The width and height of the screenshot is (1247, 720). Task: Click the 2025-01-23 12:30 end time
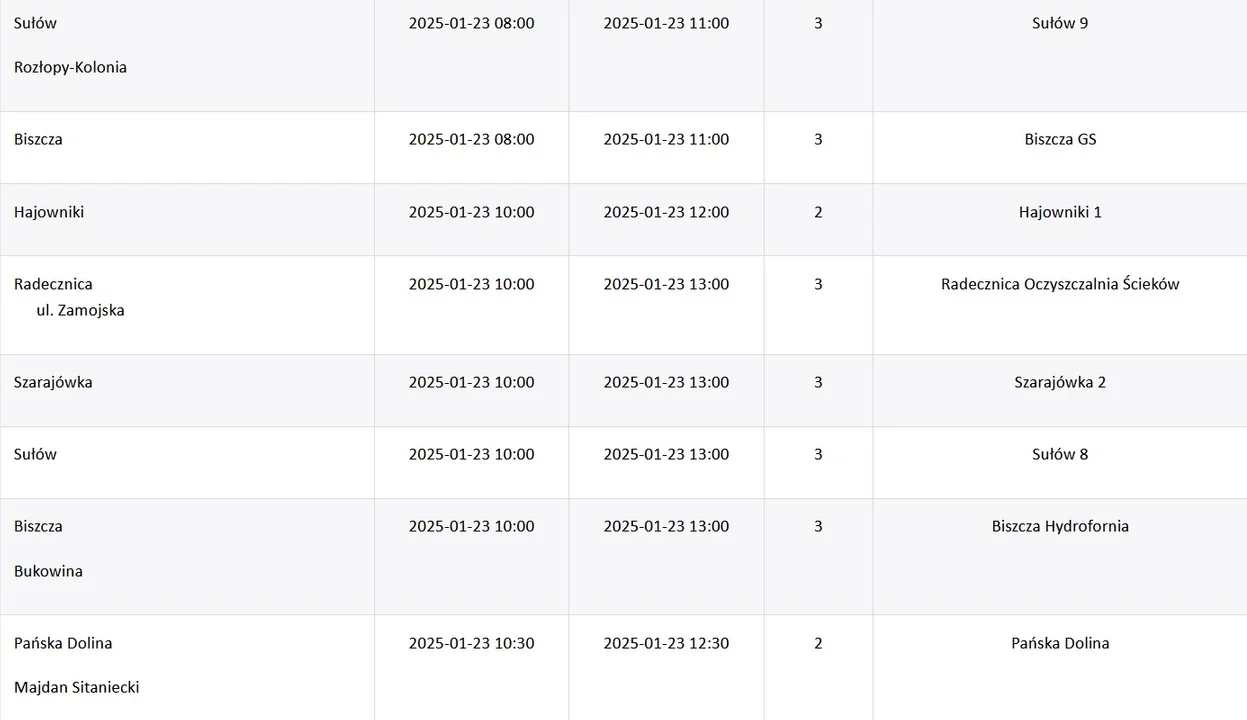[666, 643]
